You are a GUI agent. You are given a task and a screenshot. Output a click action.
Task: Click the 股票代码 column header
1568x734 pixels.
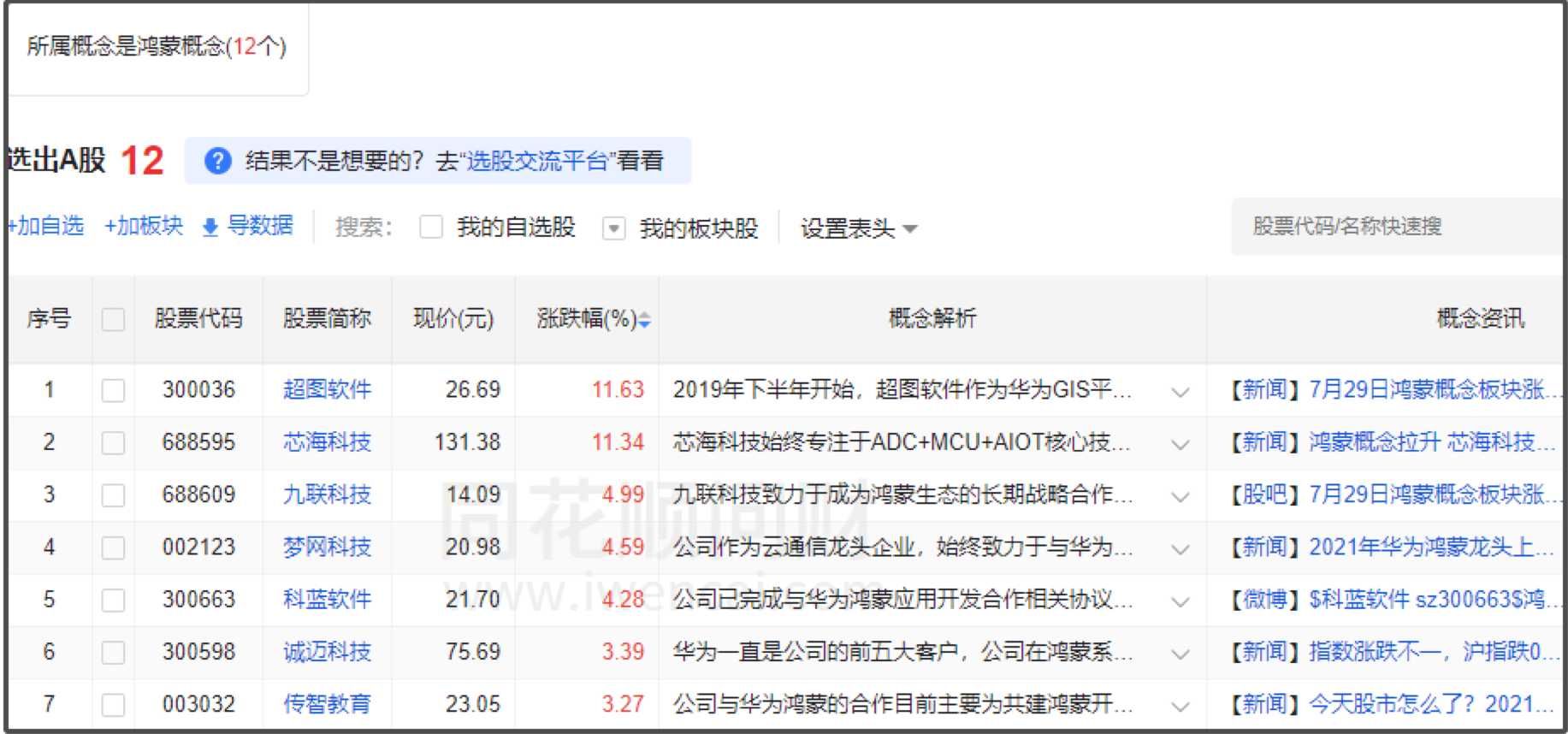click(x=198, y=319)
